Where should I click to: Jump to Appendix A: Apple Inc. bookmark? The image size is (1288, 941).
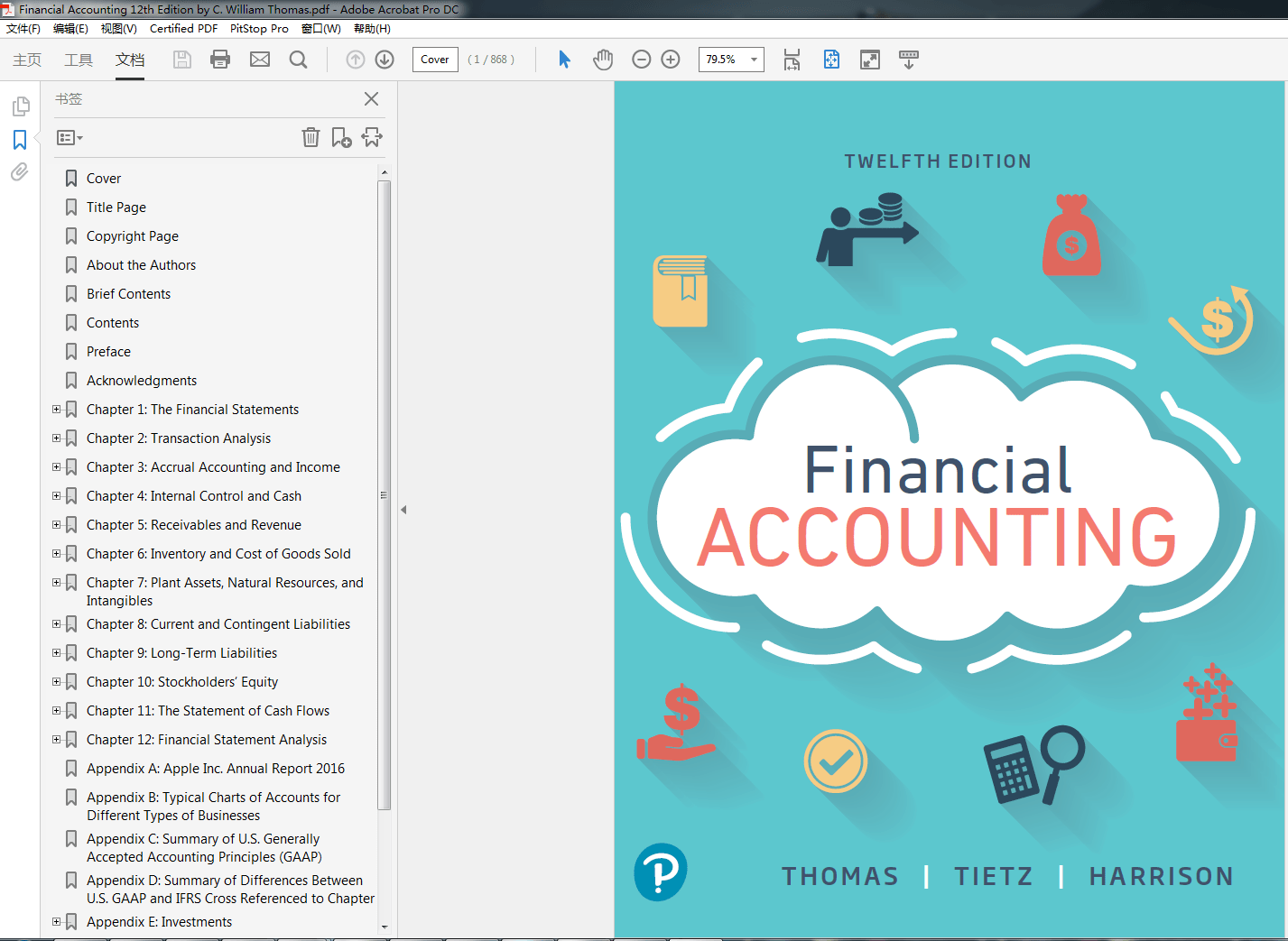(x=215, y=769)
